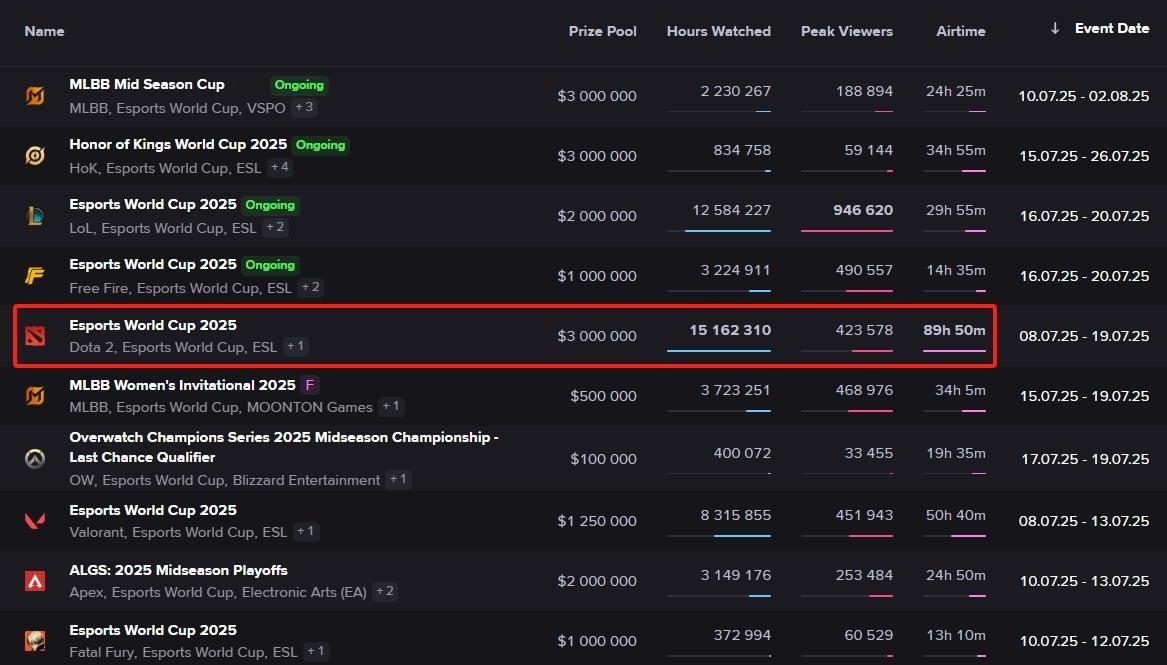The width and height of the screenshot is (1167, 665).
Task: Show the +1 tag after Blizzard Entertainment
Action: coord(399,479)
